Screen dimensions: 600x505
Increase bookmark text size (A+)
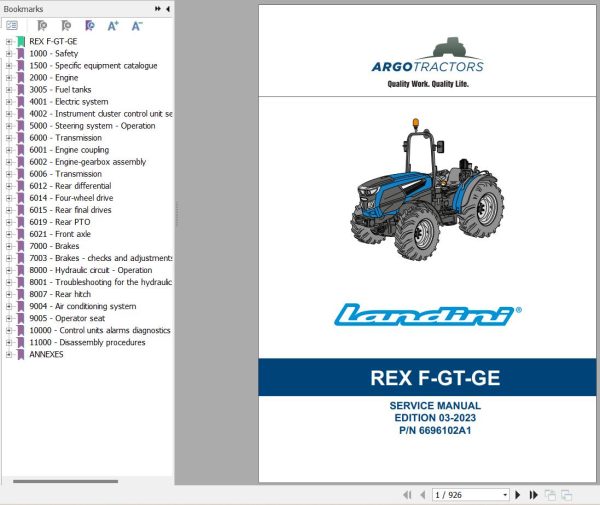pos(113,26)
